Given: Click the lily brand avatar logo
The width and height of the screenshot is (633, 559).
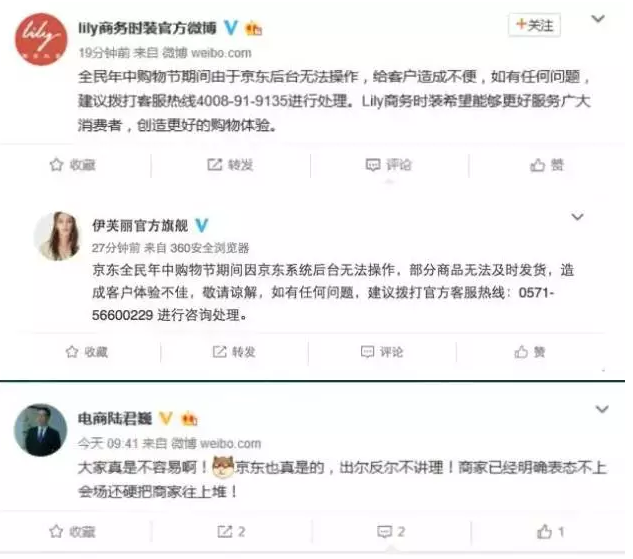Looking at the screenshot, I should (x=41, y=39).
